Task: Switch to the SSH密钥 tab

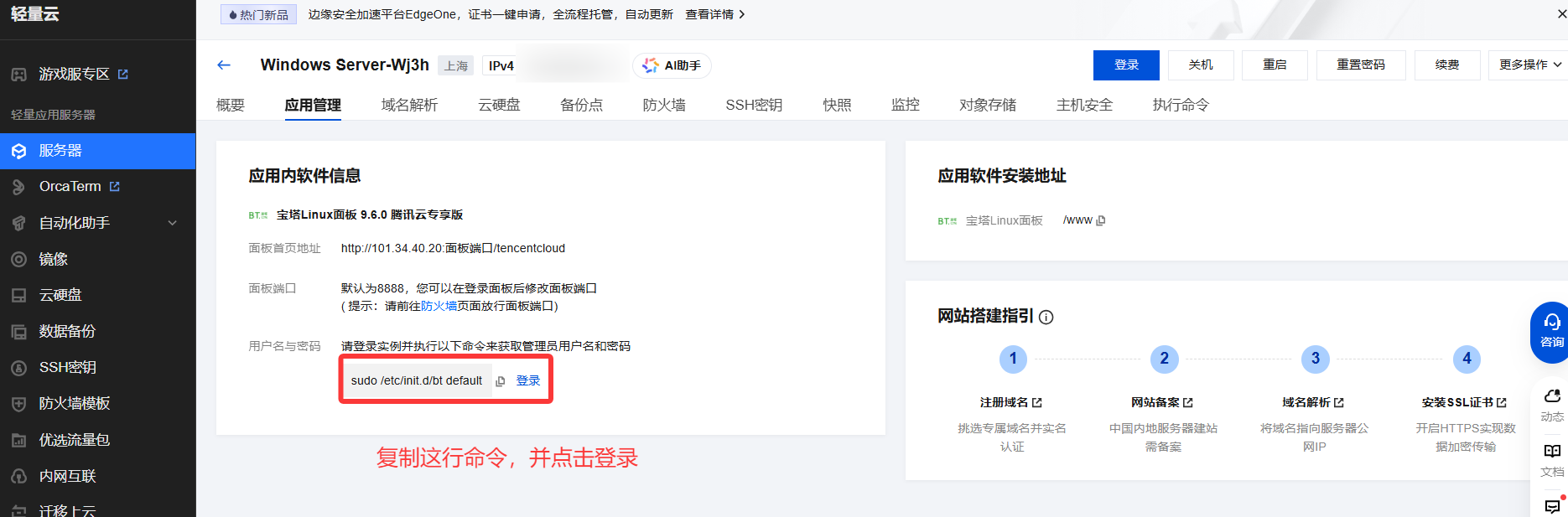Action: point(754,105)
